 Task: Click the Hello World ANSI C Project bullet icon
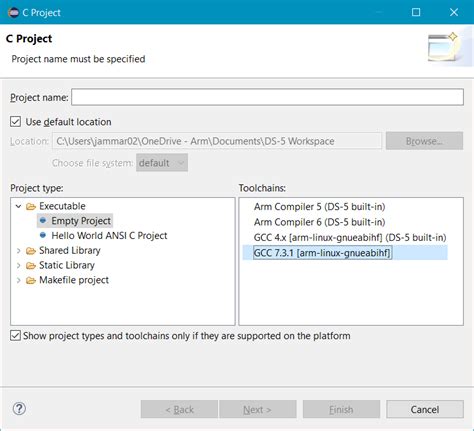(43, 235)
